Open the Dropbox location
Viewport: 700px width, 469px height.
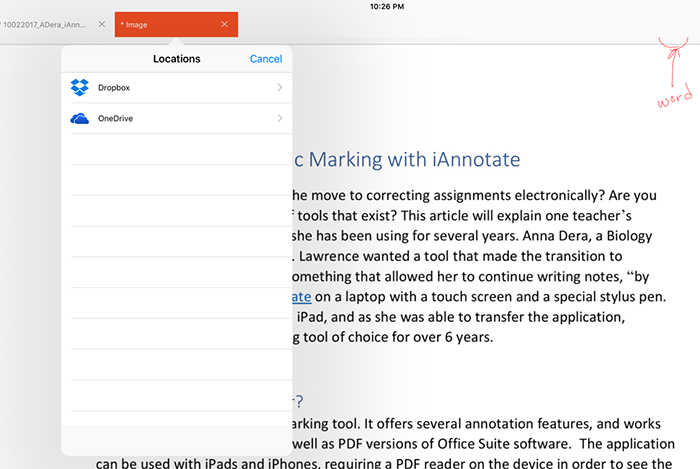point(177,87)
